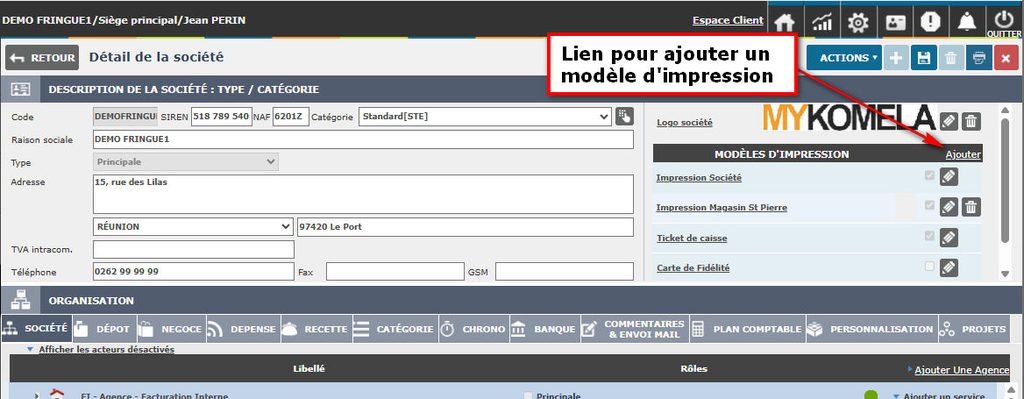1024x399 pixels.
Task: Open the statistics chart icon
Action: 822,22
